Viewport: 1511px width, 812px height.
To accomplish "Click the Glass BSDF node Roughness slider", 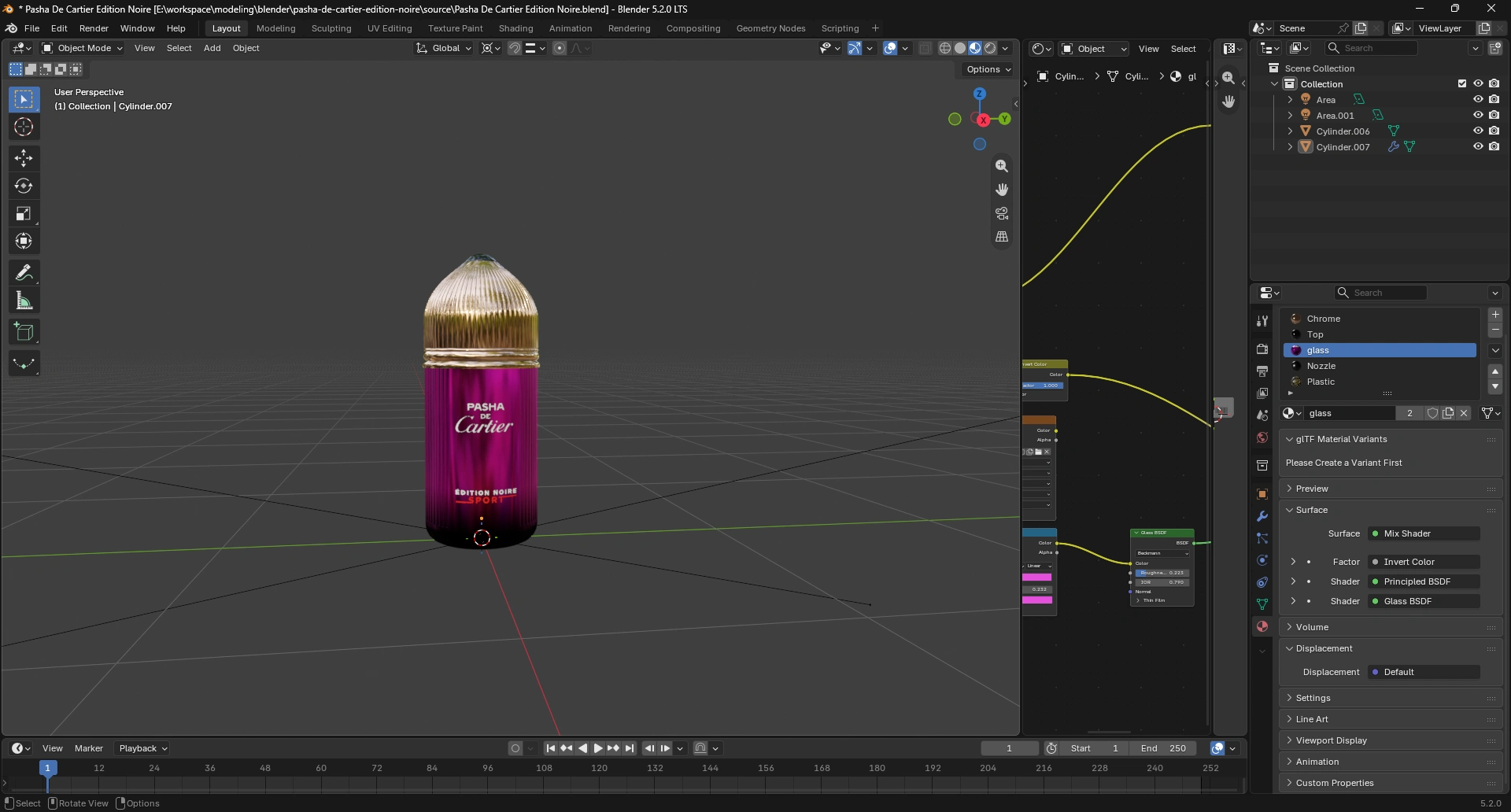I will [x=1162, y=573].
